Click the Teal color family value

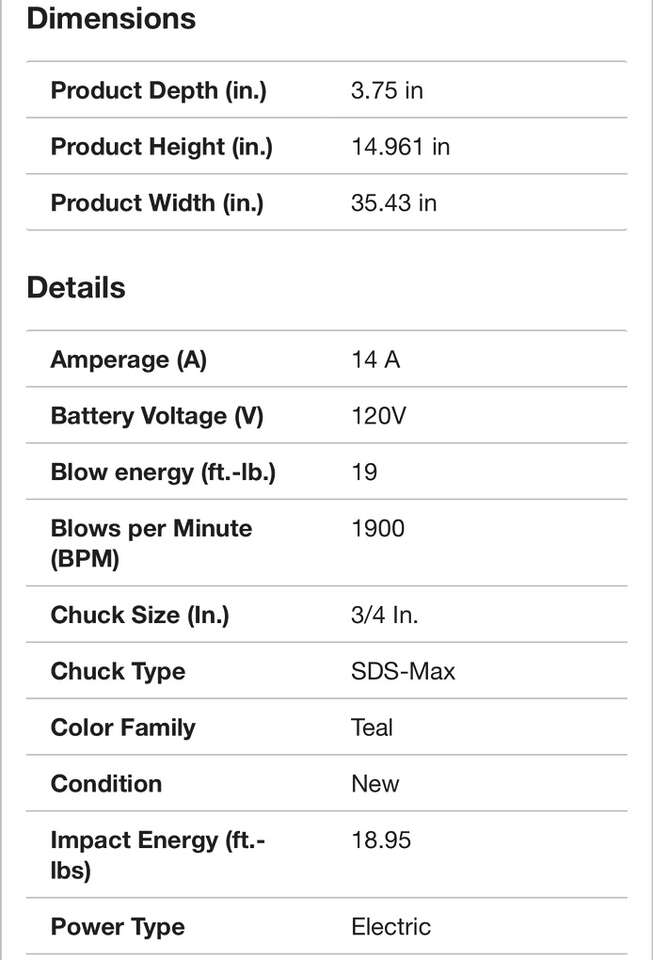point(372,727)
